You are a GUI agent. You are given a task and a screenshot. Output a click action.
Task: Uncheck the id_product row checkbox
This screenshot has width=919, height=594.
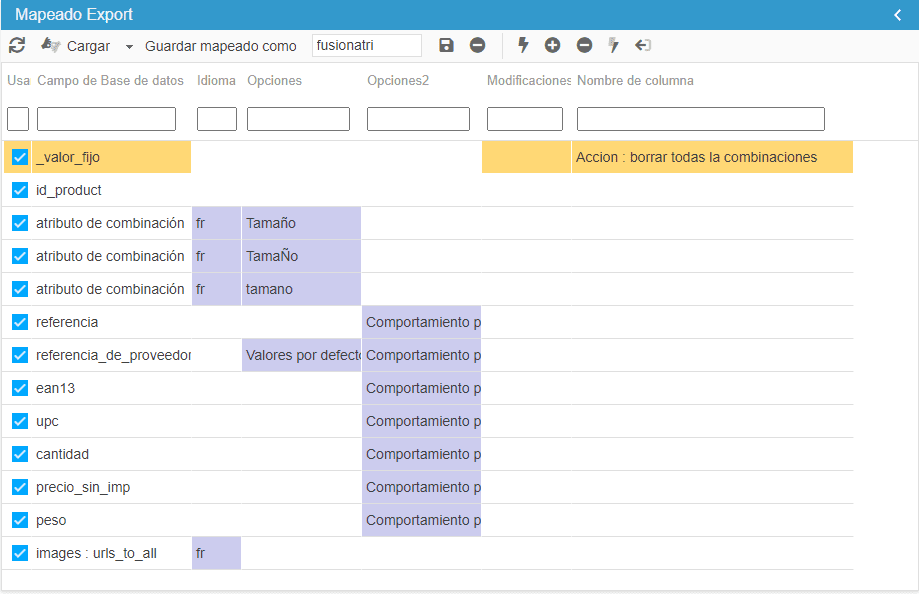pos(20,190)
